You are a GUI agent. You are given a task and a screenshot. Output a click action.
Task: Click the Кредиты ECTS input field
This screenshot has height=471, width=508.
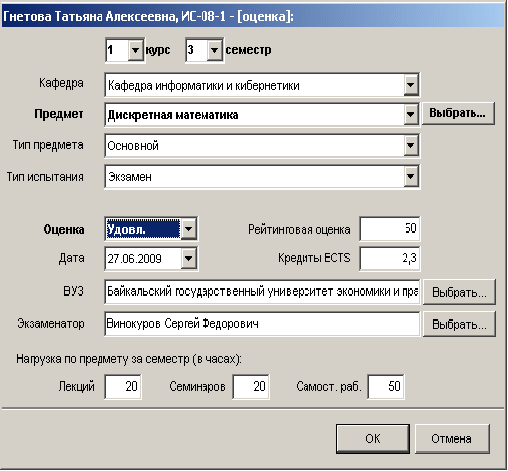[x=390, y=258]
